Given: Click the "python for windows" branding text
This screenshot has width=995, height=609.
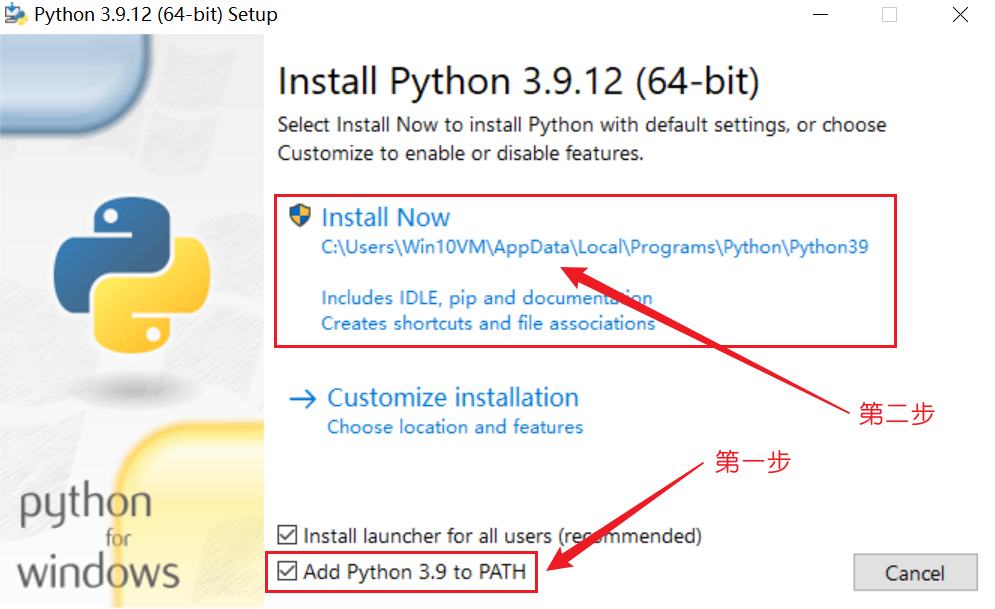Looking at the screenshot, I should pos(98,540).
